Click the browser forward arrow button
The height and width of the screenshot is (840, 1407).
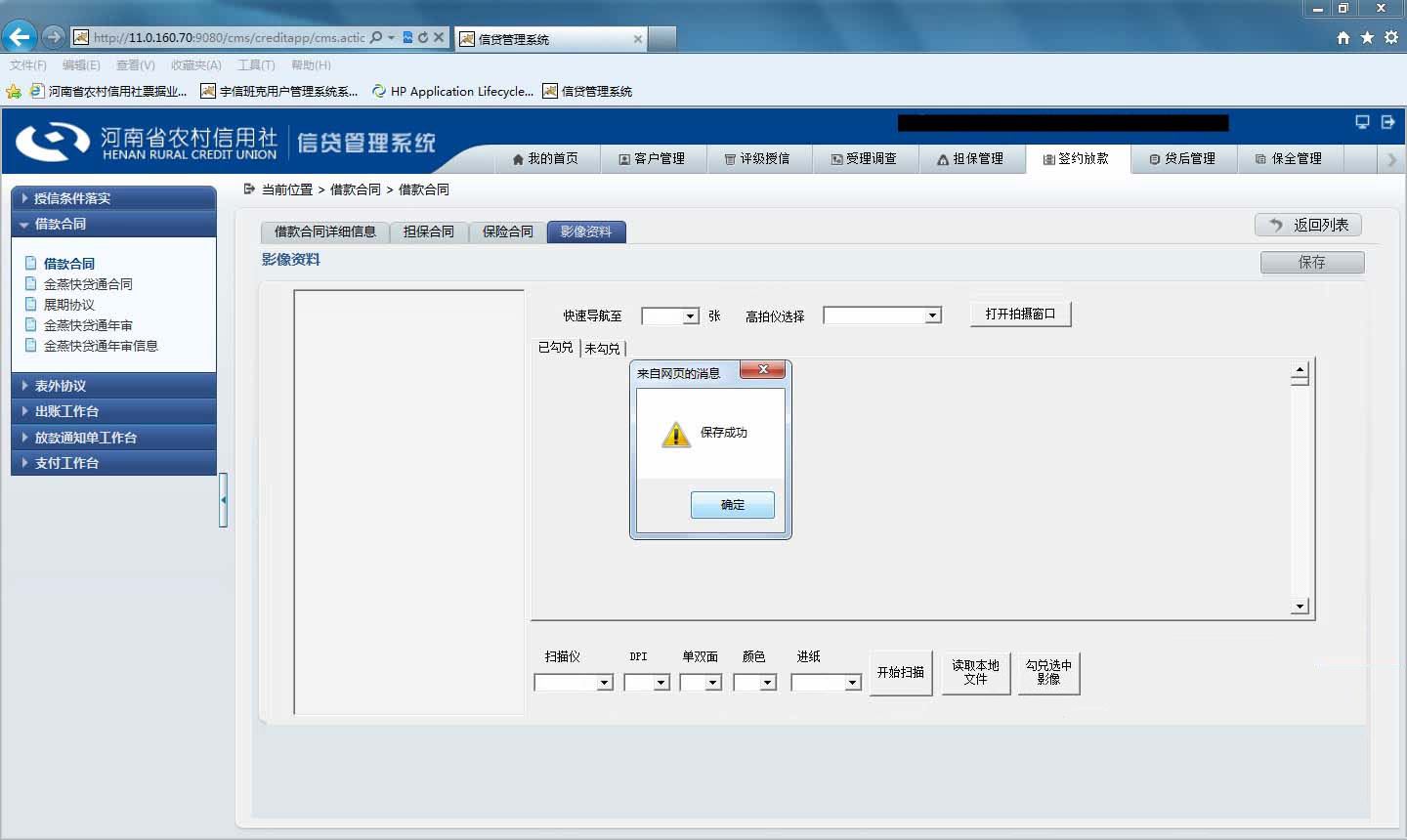tap(54, 37)
